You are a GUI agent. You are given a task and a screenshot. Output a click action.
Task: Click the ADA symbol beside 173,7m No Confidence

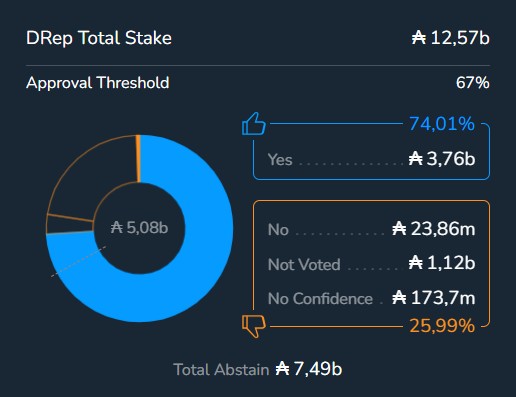click(399, 298)
